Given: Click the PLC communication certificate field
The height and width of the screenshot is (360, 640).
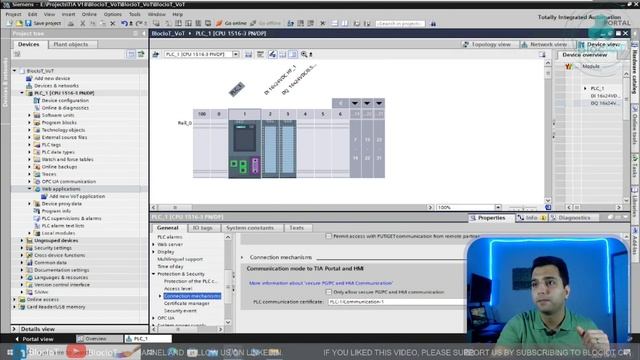Looking at the screenshot, I should (x=397, y=302).
